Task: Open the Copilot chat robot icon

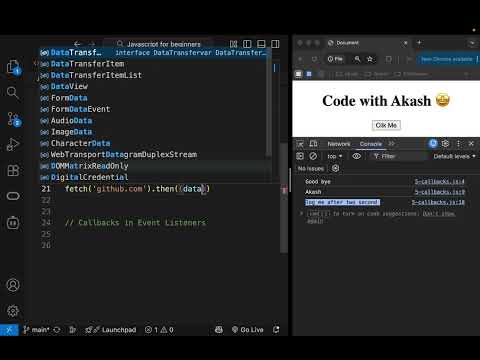Action: pos(13,222)
